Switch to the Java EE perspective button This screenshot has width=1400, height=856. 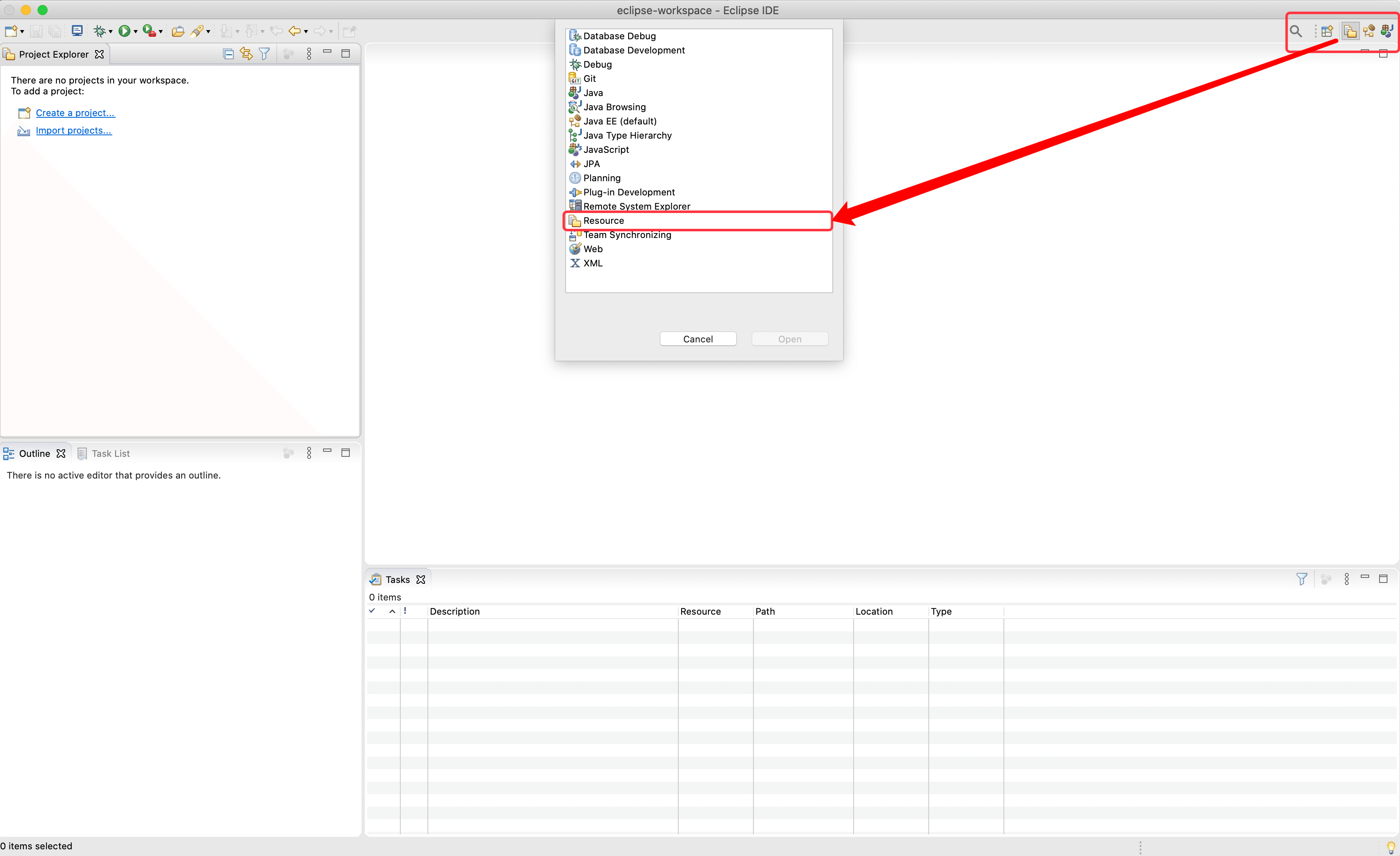click(x=1369, y=31)
